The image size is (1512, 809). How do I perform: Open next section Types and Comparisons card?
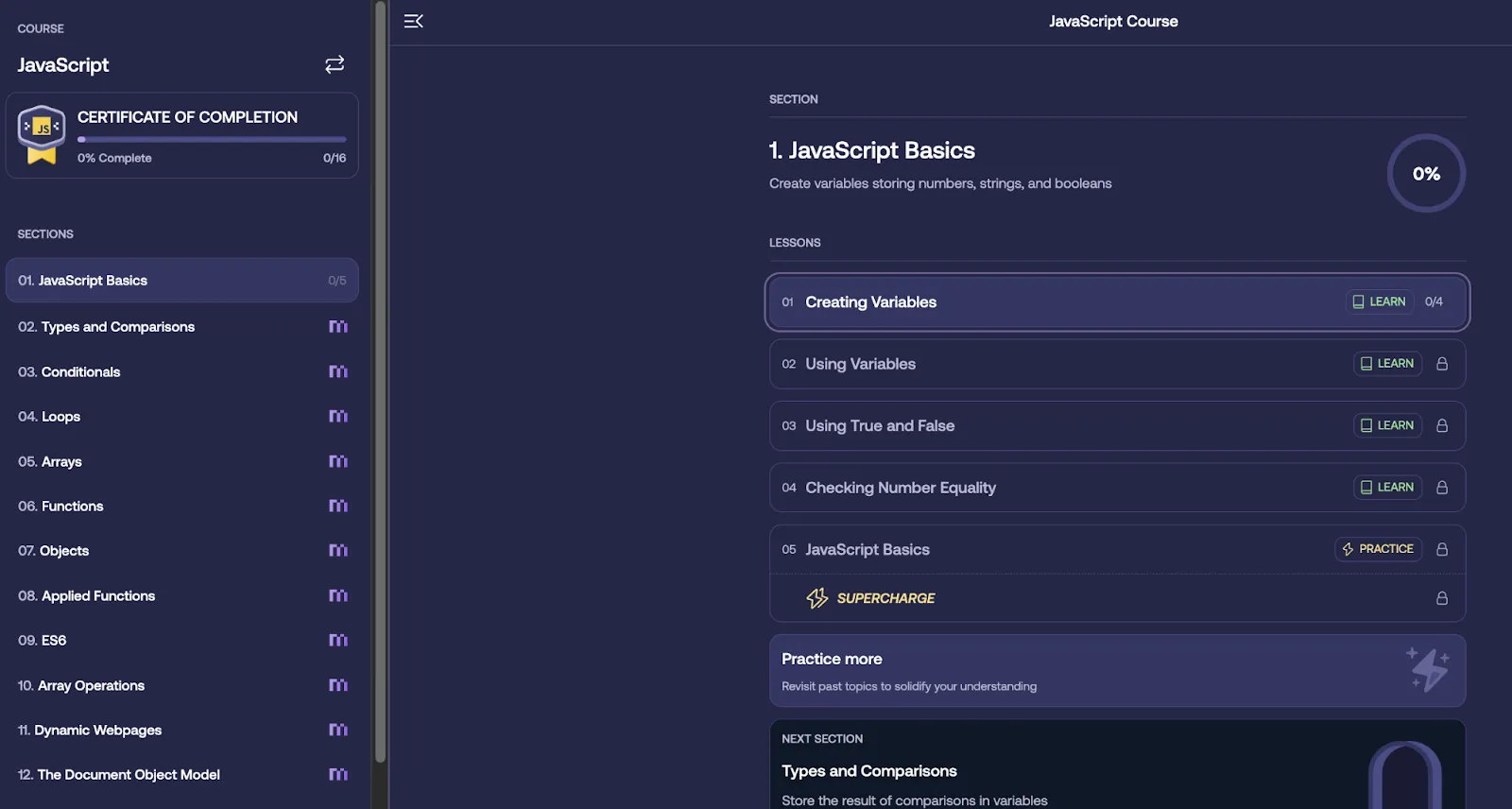click(x=1117, y=765)
